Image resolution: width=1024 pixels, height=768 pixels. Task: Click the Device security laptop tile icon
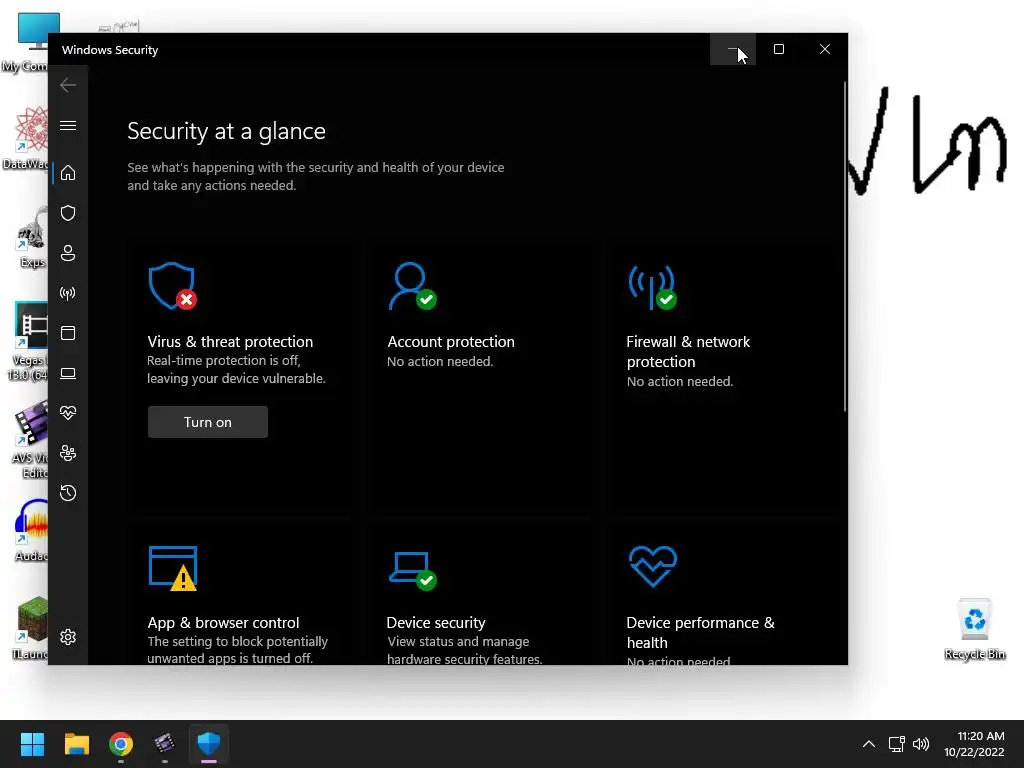(x=412, y=570)
